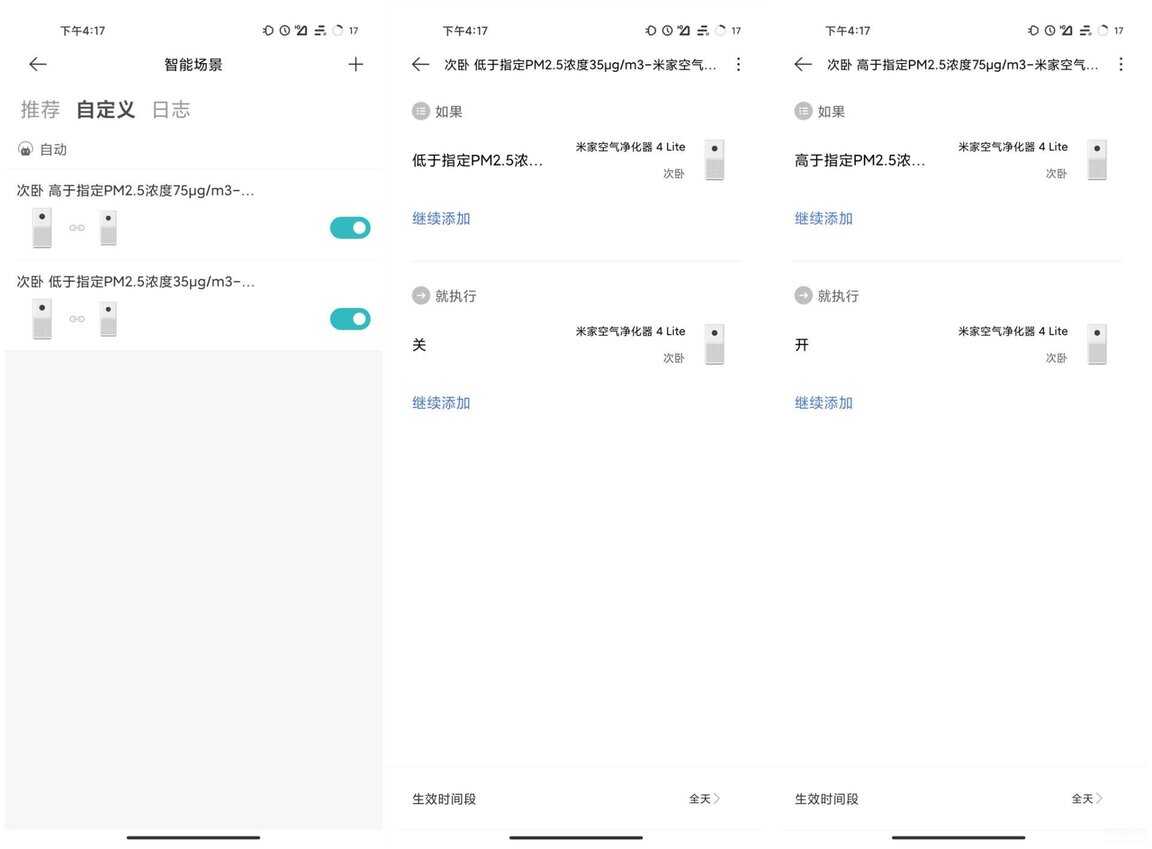Click trigger purifier icon in 低于35 scene row
The height and width of the screenshot is (849, 1152).
[x=42, y=319]
